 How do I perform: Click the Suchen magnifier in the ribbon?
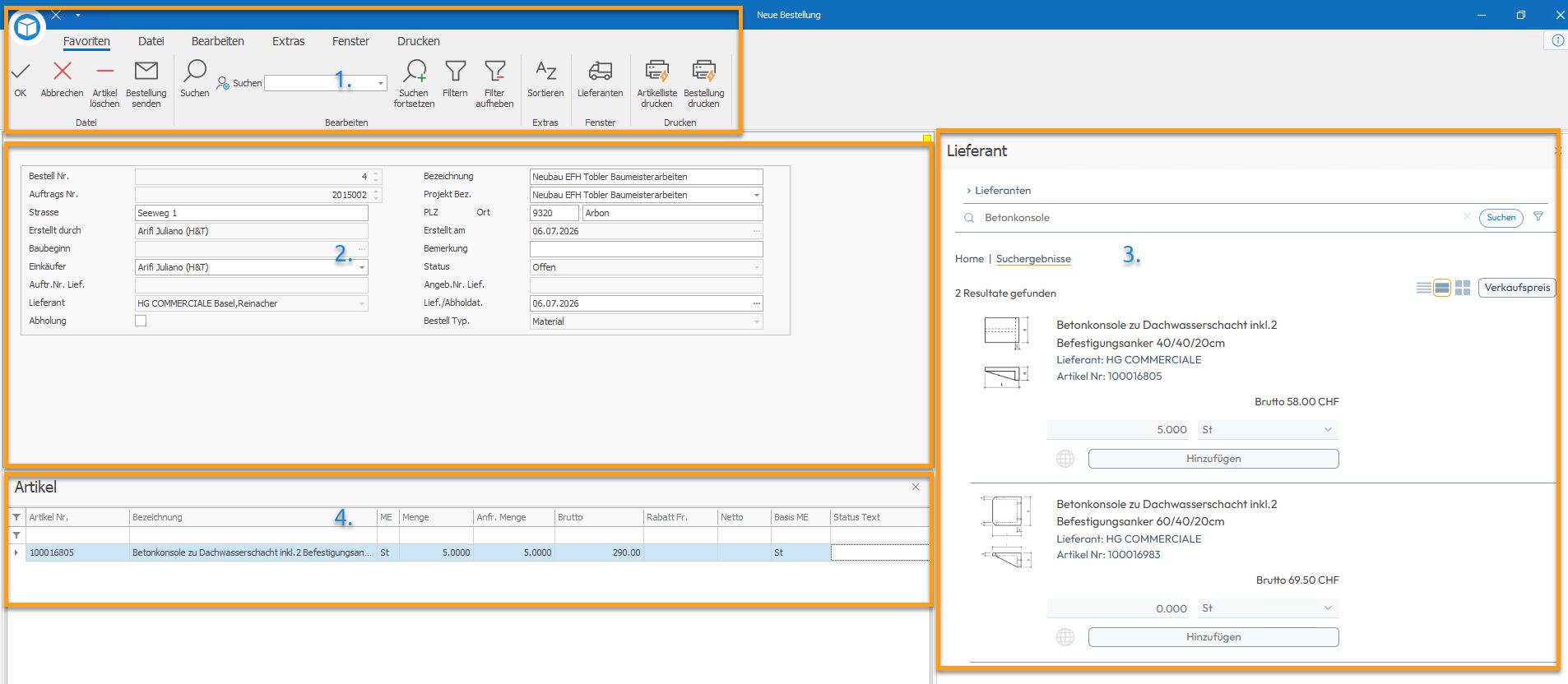(x=195, y=72)
